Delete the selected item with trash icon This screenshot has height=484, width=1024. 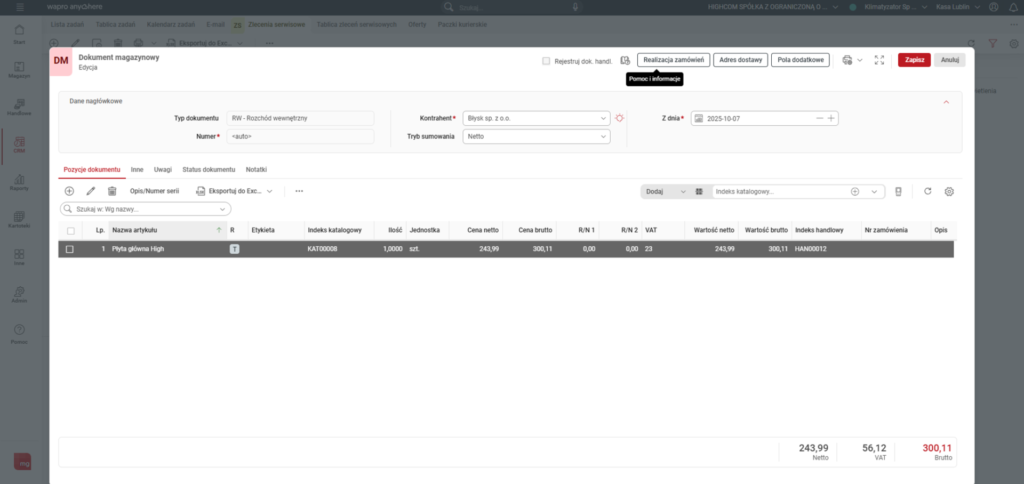tap(112, 191)
